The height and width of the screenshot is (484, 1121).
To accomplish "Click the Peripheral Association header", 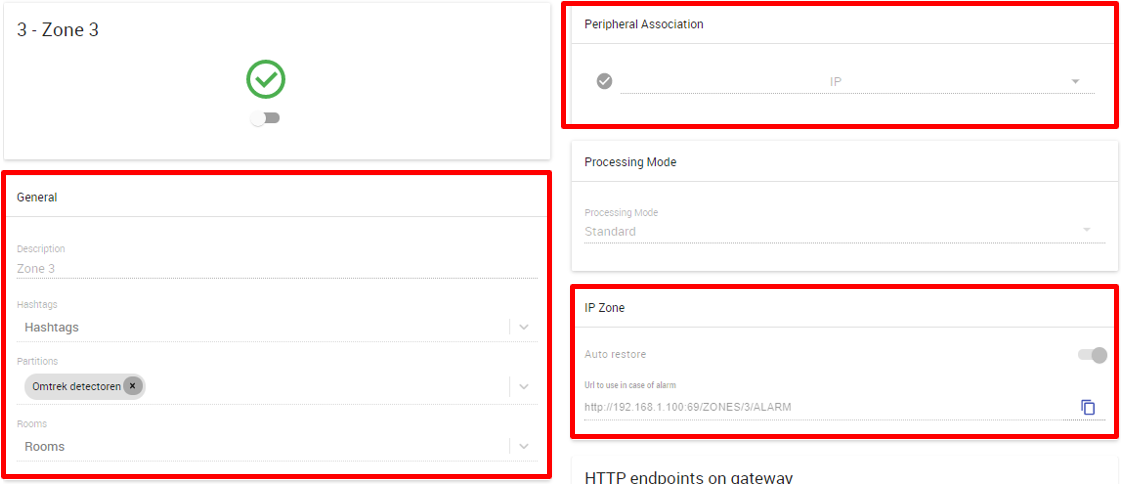I will point(644,24).
